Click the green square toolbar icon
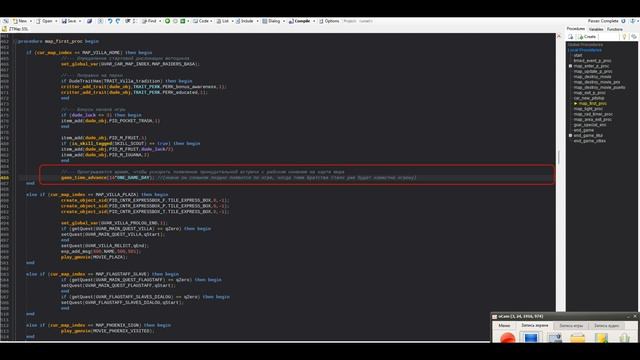The image size is (640, 360). coord(183,21)
